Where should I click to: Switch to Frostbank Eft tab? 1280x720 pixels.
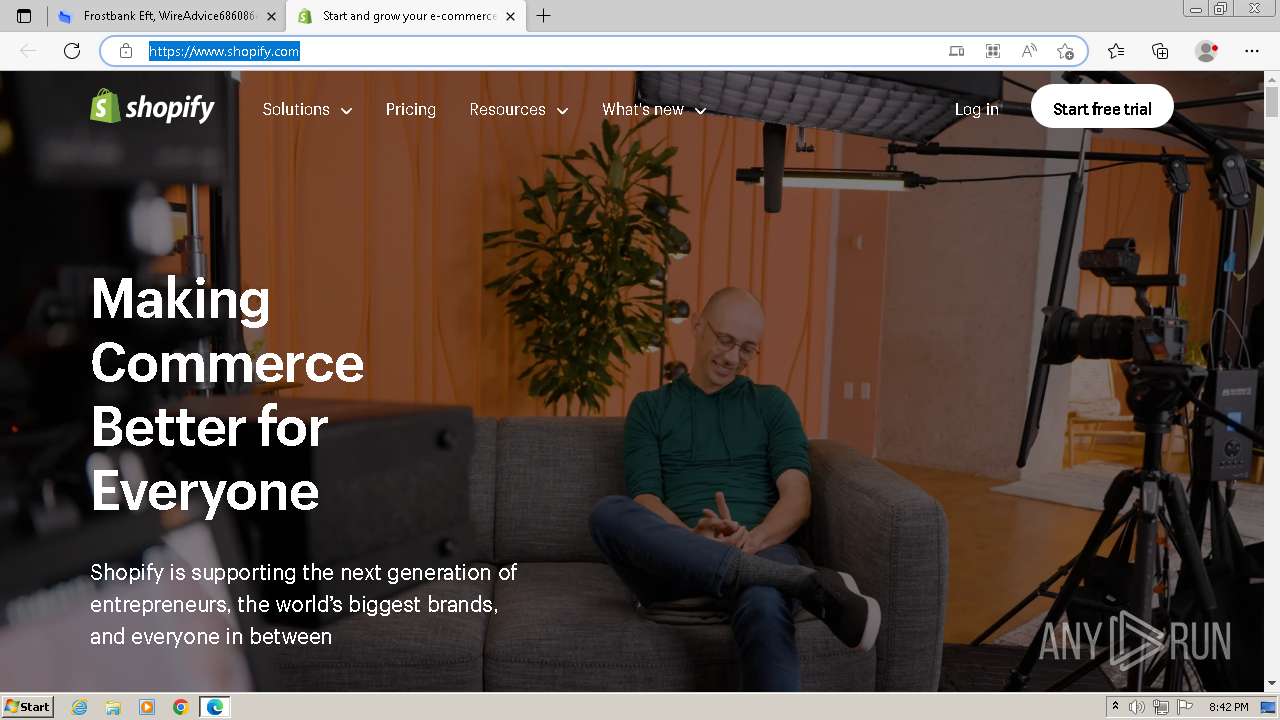(166, 16)
